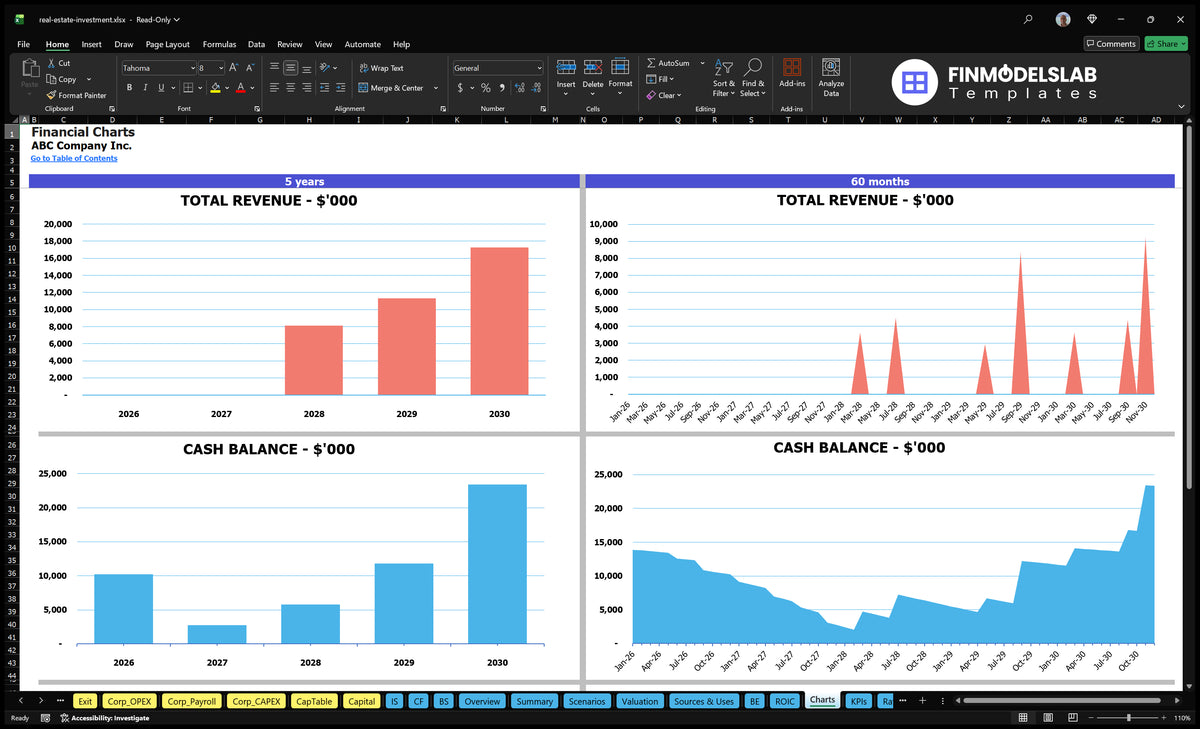The height and width of the screenshot is (729, 1200).
Task: Apply Comma Style format
Action: [501, 88]
